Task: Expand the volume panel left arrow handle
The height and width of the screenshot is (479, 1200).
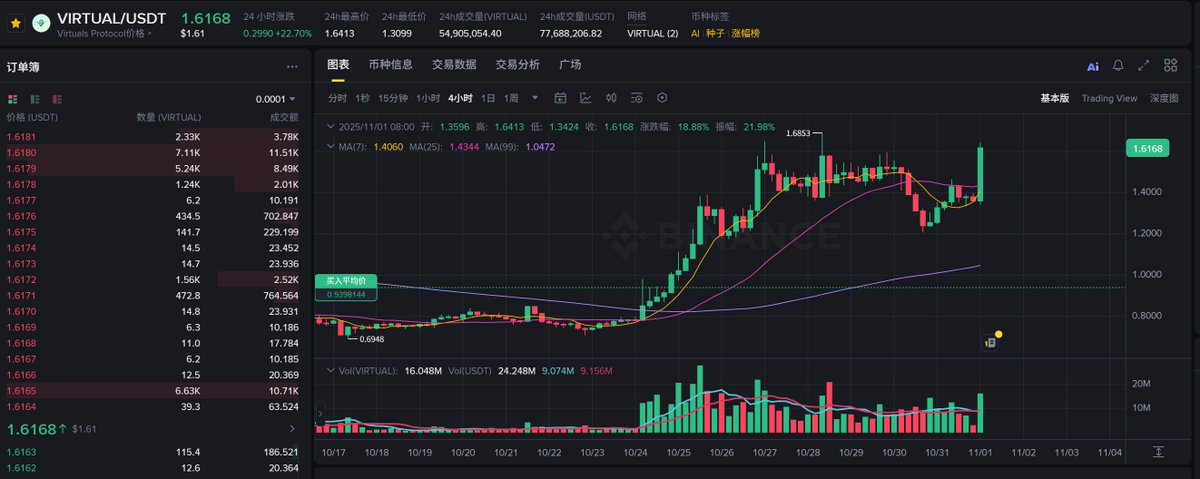Action: (x=320, y=412)
